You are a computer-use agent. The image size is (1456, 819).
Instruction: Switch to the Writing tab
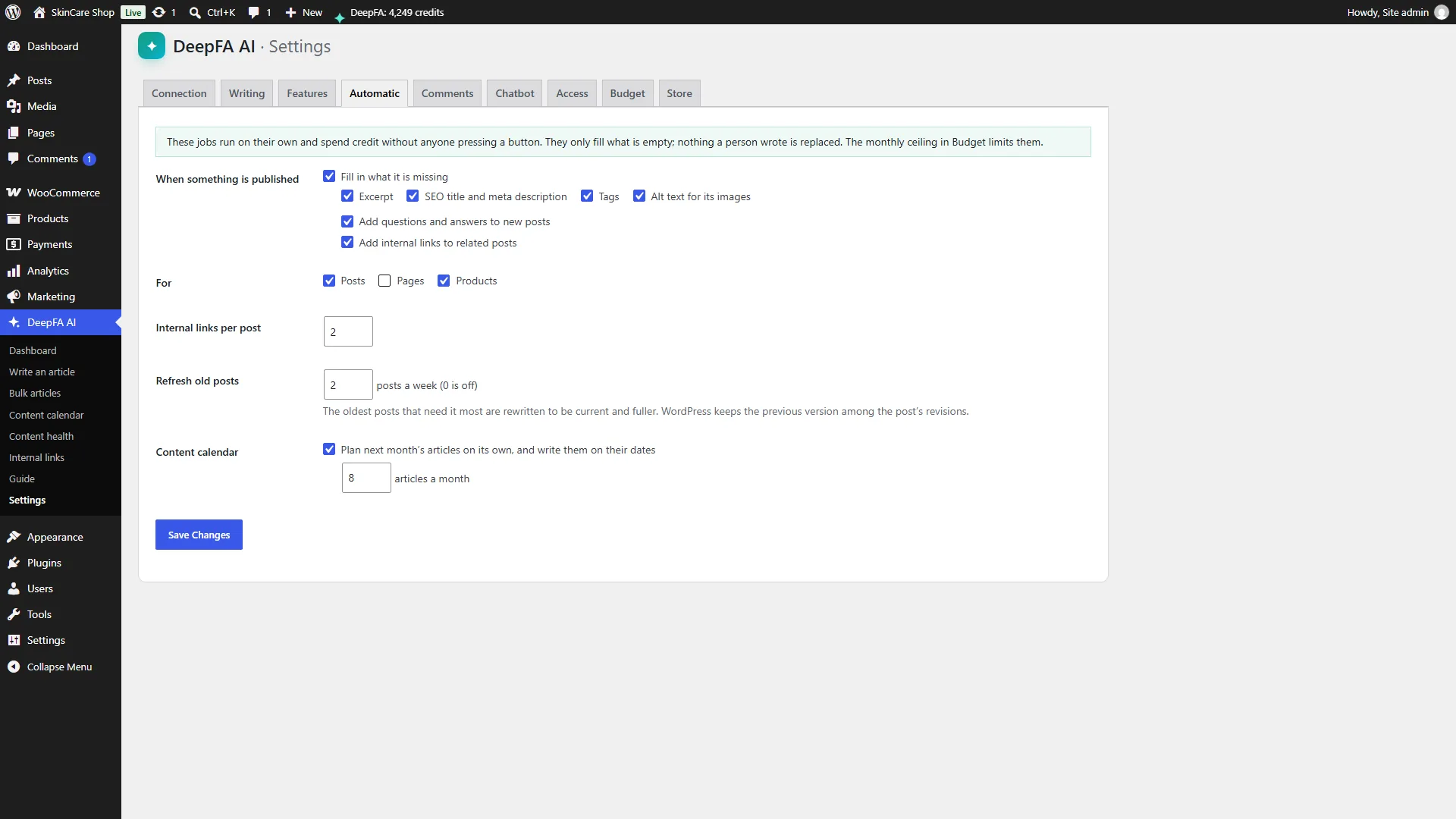[x=246, y=93]
